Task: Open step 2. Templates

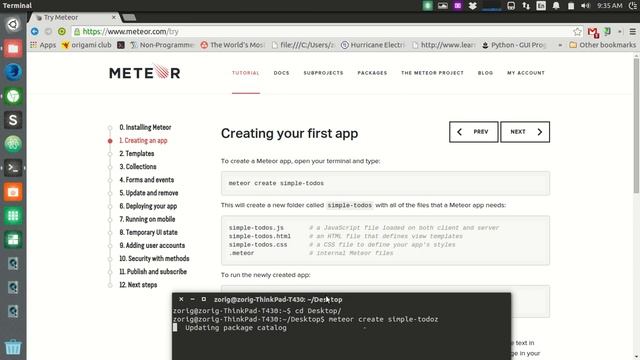Action: [x=137, y=153]
